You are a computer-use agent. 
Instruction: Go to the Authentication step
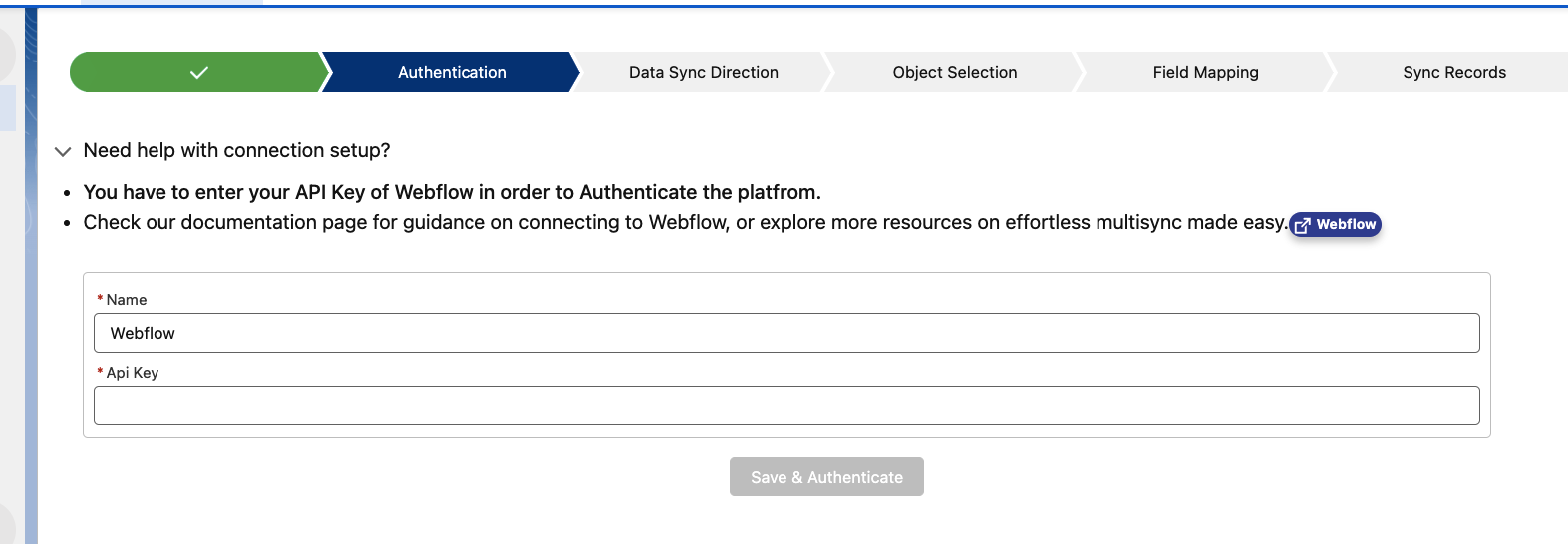point(452,72)
